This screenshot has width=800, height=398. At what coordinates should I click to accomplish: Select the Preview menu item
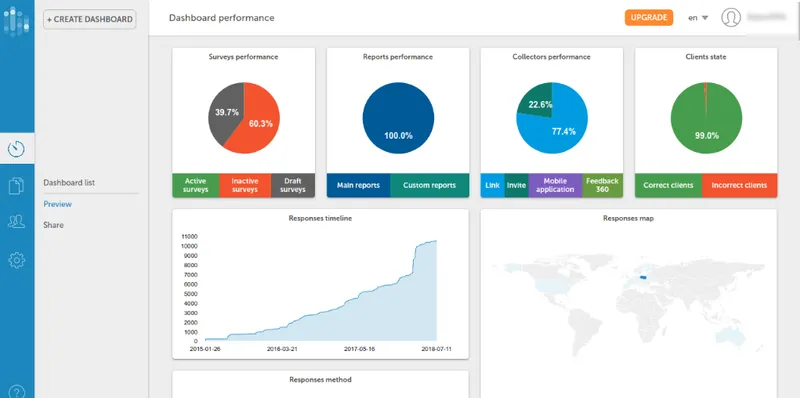[x=58, y=204]
